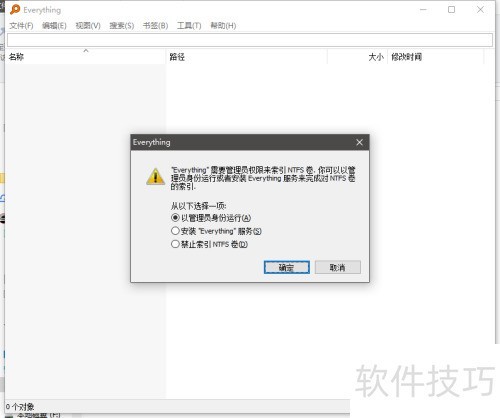Open the 工具(T) menu

(x=189, y=26)
